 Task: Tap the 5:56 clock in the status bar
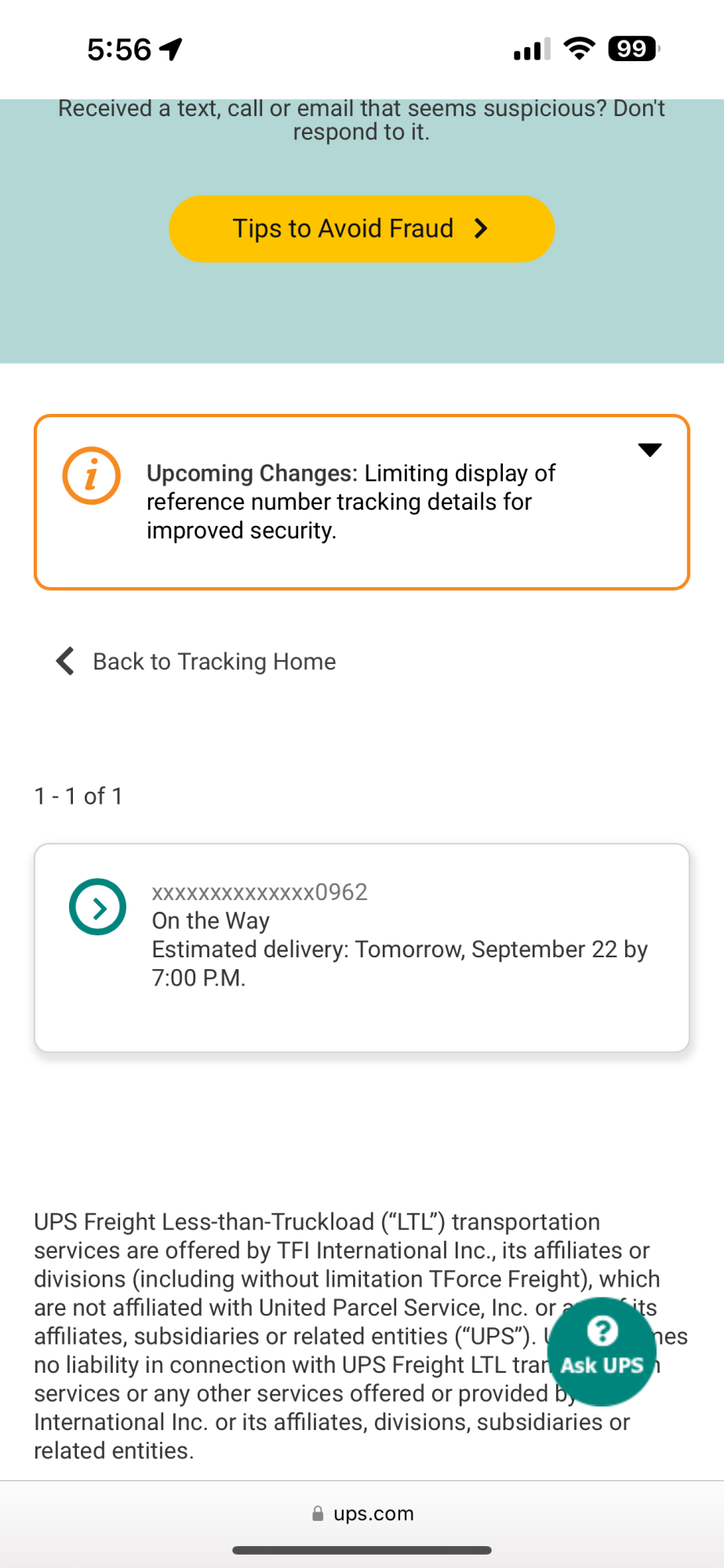(x=119, y=49)
